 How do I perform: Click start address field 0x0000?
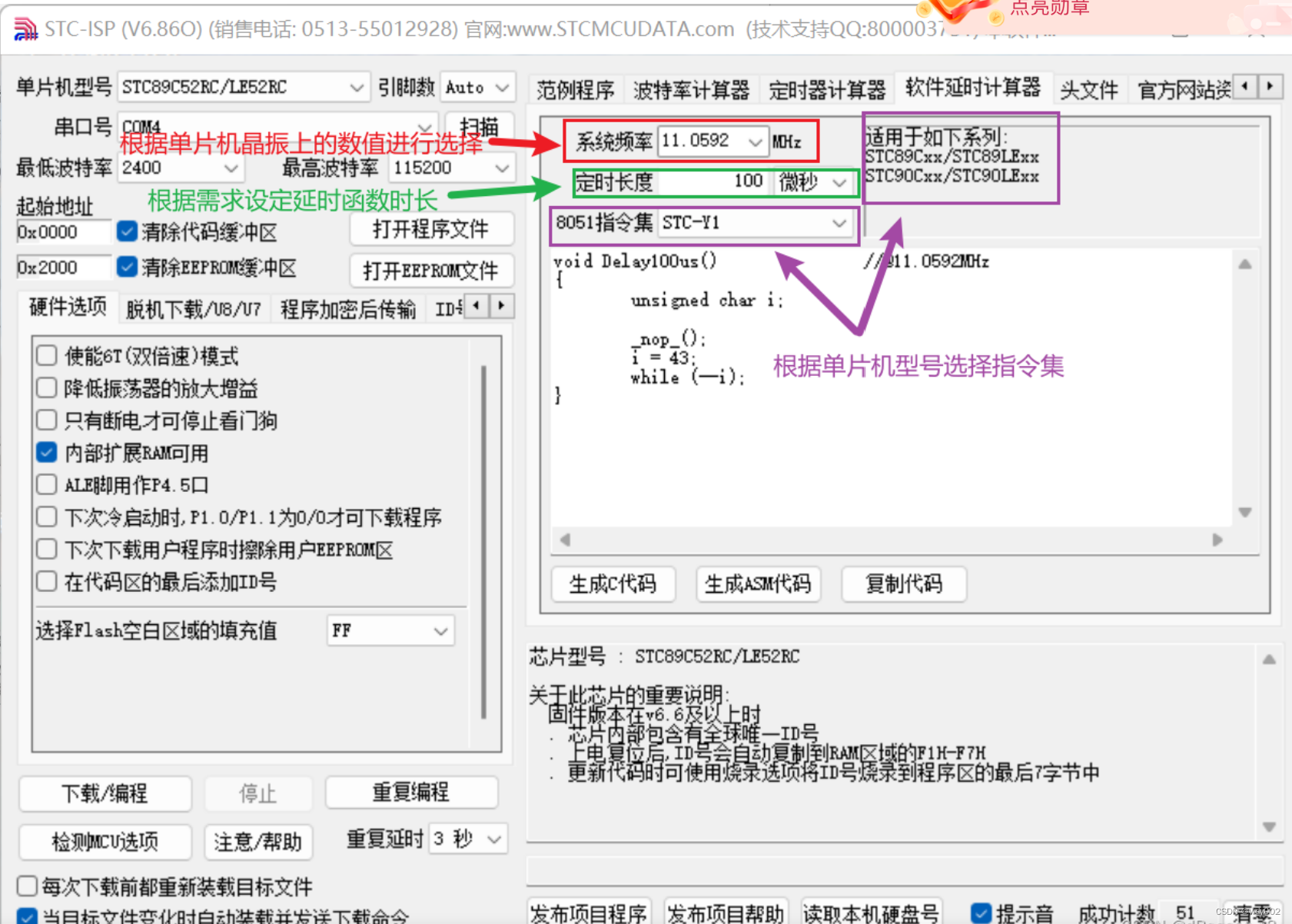(x=64, y=232)
